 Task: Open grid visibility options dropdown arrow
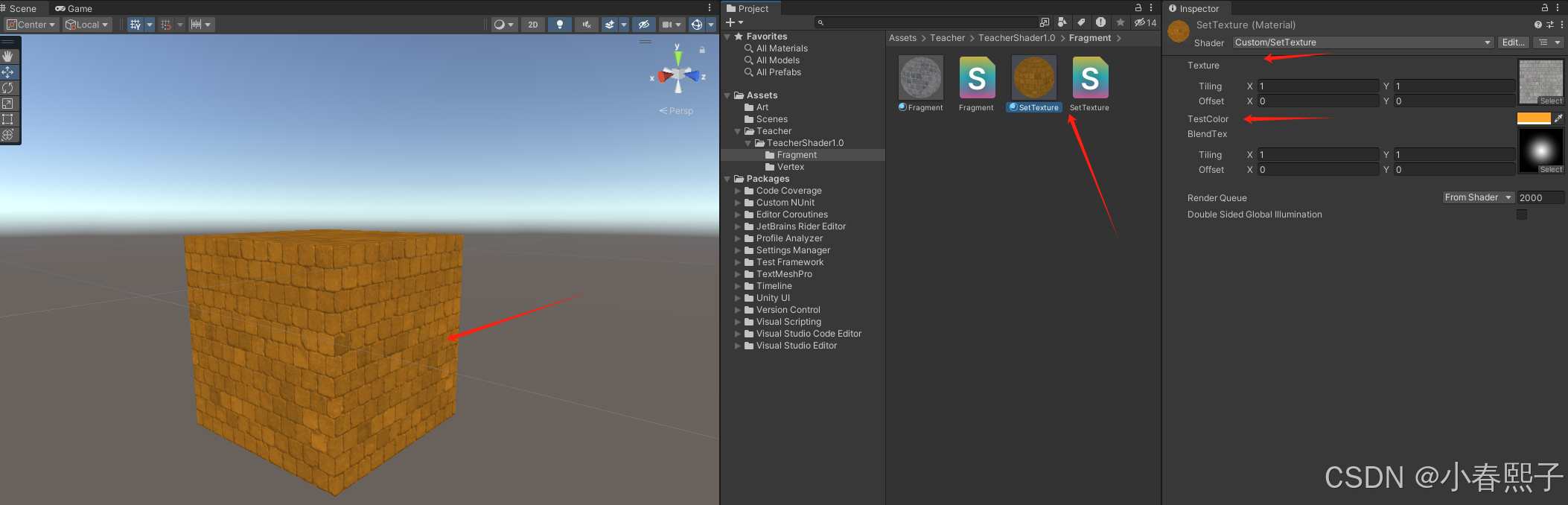pyautogui.click(x=150, y=25)
